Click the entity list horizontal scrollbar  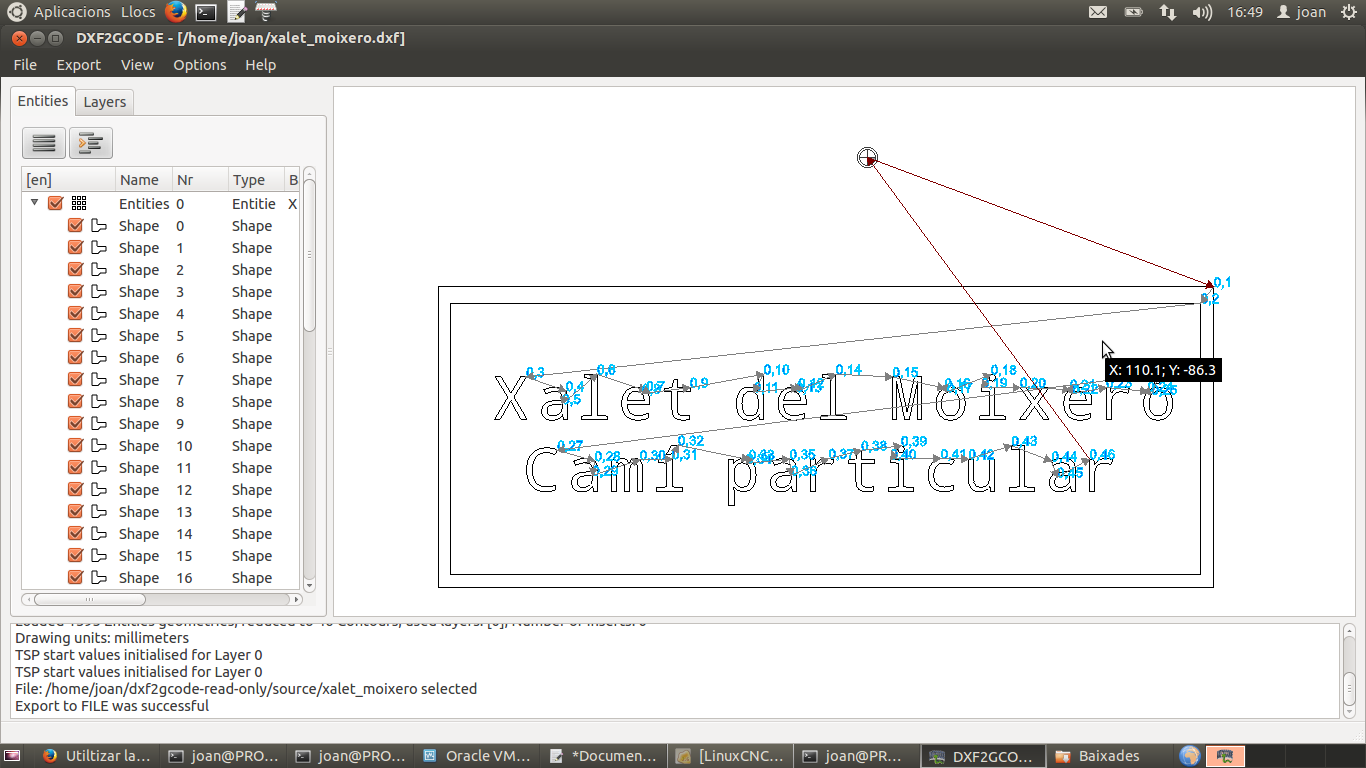(90, 600)
